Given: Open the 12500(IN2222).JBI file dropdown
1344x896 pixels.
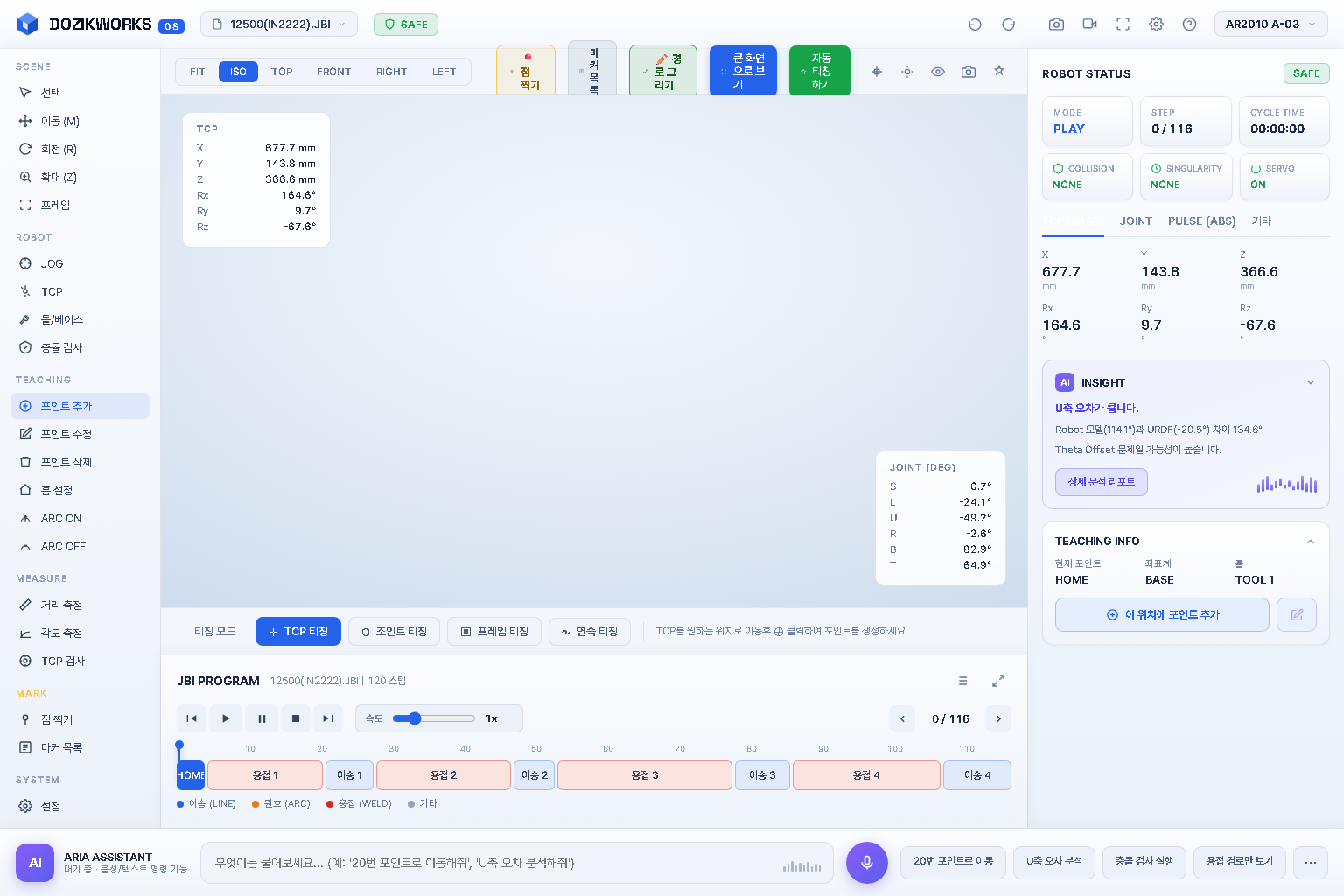Looking at the screenshot, I should [279, 24].
